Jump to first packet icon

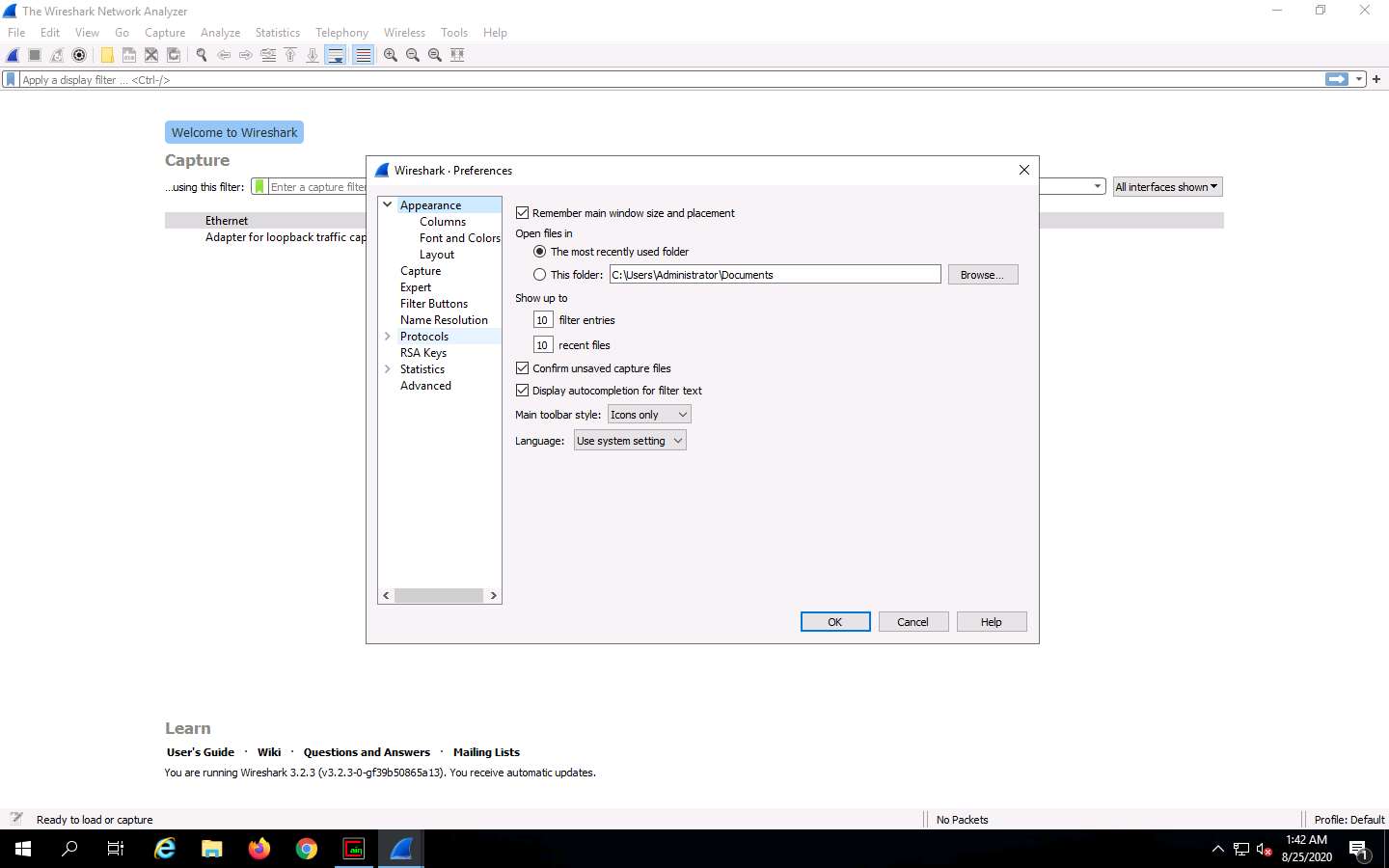[290, 55]
